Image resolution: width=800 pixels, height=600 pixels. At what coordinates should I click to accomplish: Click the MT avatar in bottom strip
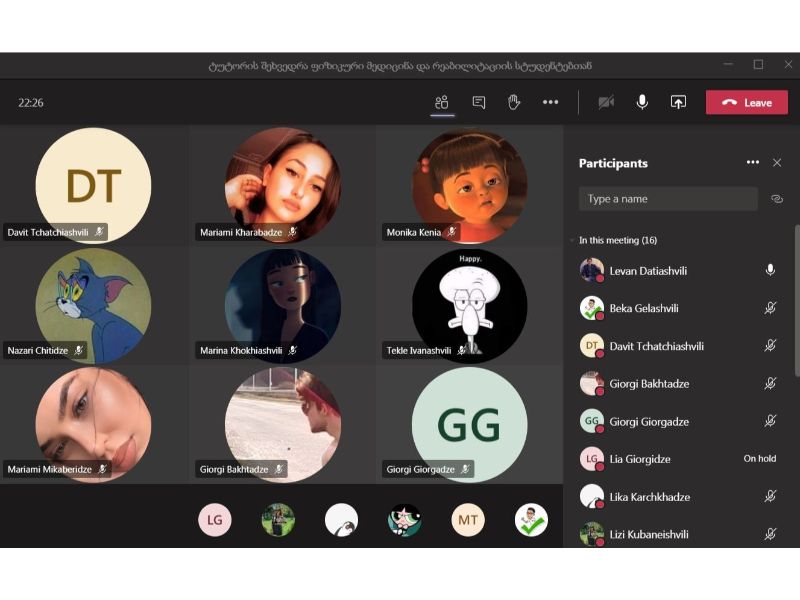pyautogui.click(x=468, y=520)
